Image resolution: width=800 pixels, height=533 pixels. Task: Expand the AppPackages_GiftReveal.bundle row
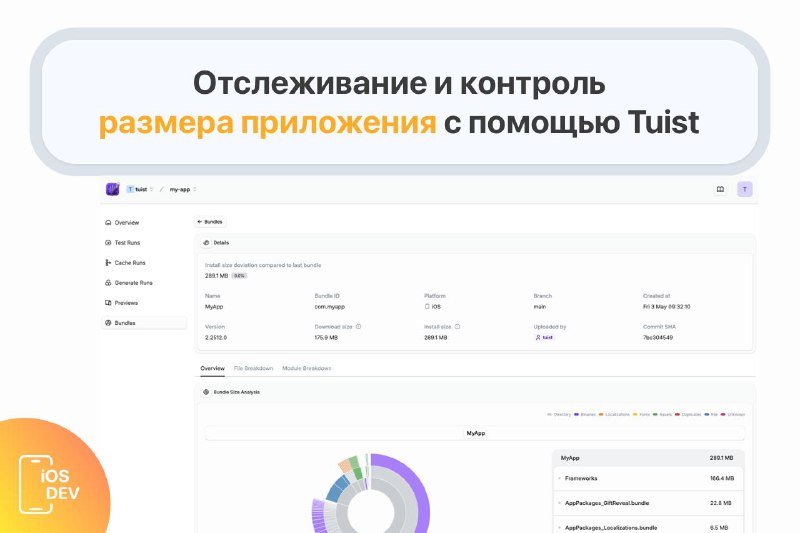point(648,503)
